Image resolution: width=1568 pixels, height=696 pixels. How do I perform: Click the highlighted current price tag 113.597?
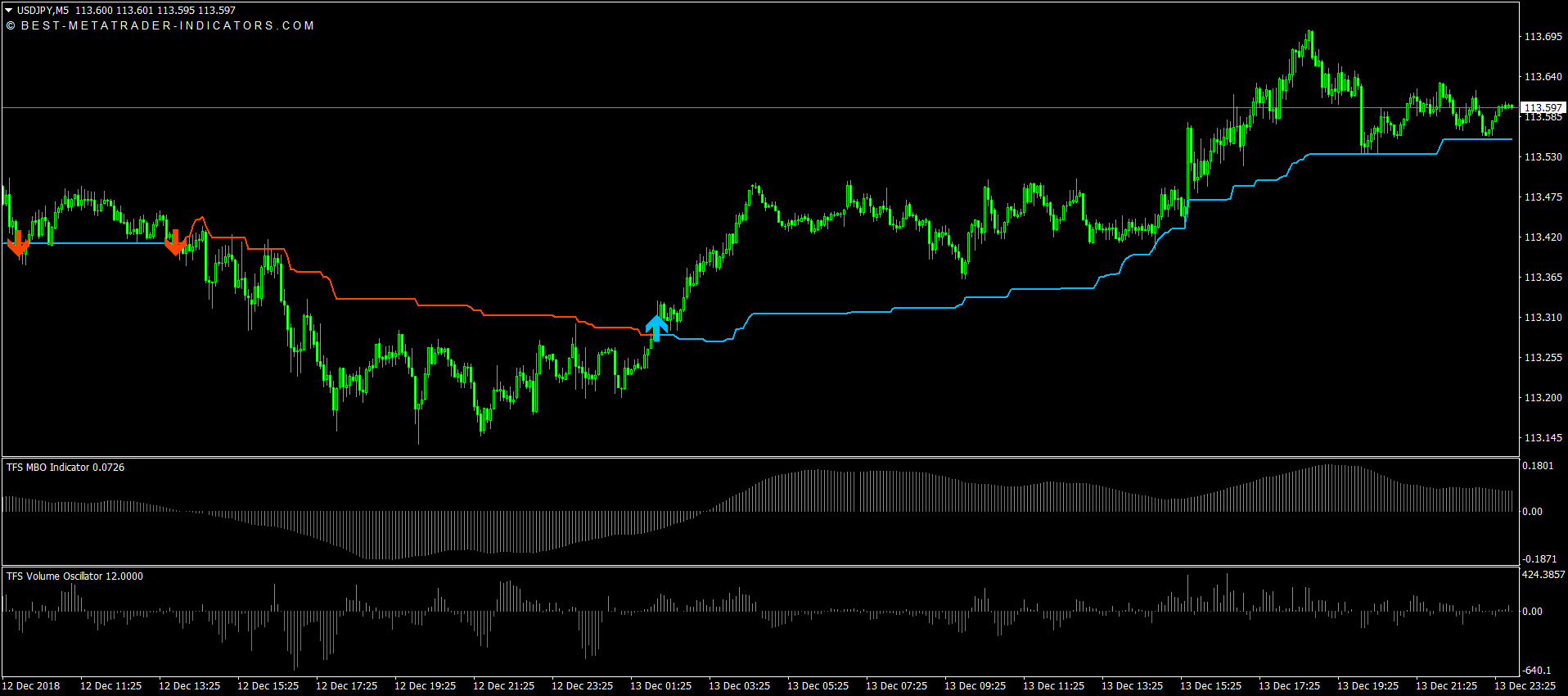pyautogui.click(x=1543, y=107)
